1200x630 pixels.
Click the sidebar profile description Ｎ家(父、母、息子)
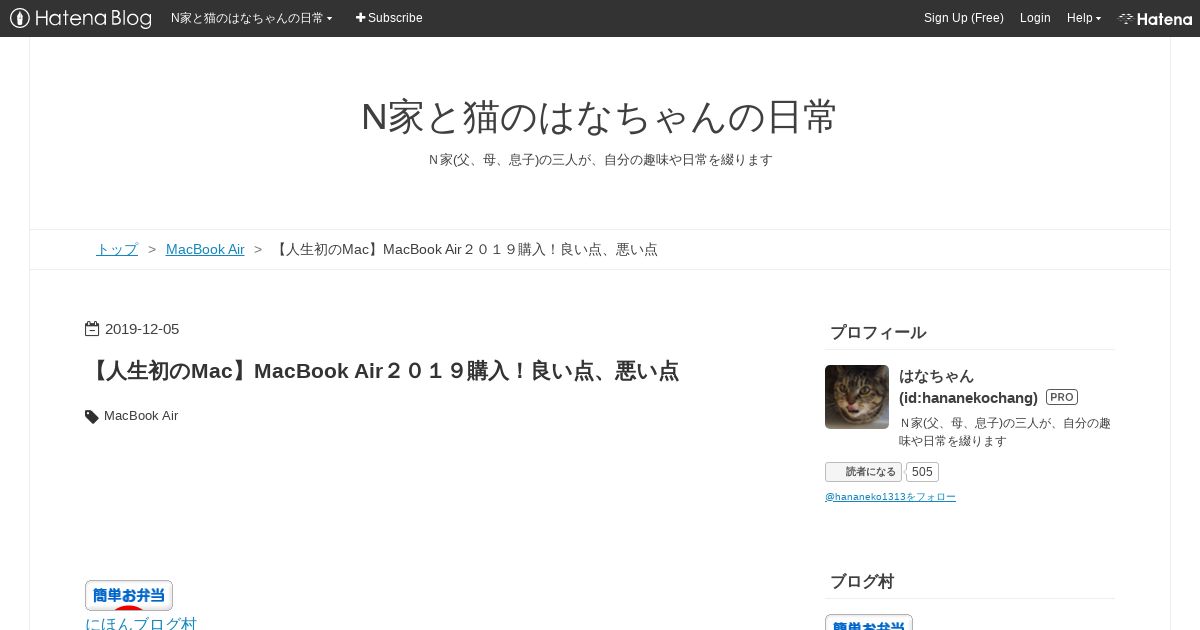click(x=1005, y=432)
